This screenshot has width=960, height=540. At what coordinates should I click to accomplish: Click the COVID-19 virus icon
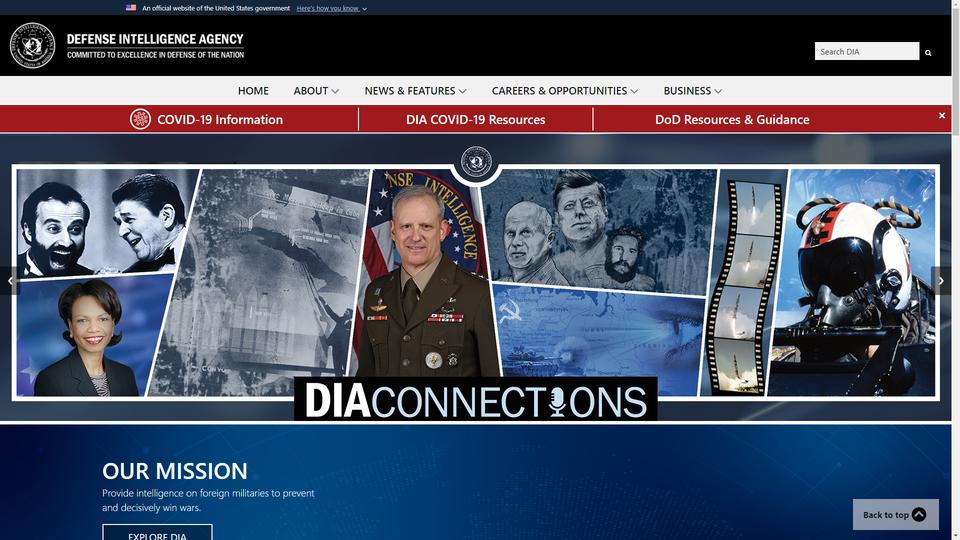[x=140, y=119]
